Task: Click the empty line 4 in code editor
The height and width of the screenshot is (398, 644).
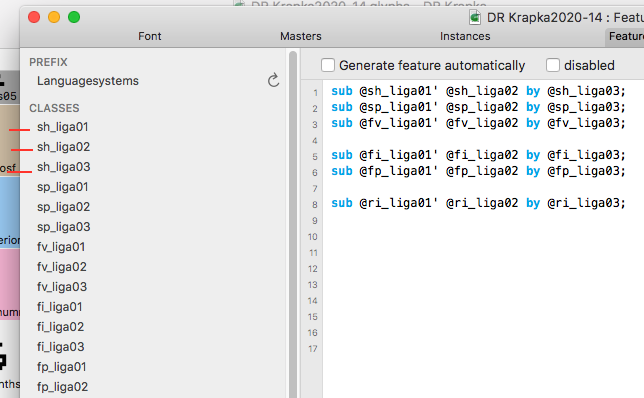Action: tap(483, 140)
